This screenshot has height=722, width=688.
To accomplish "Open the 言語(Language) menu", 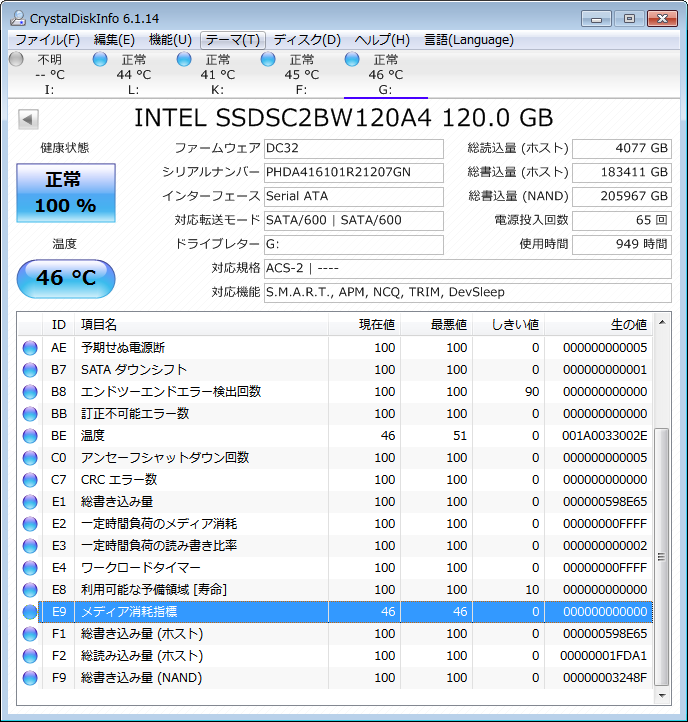I will (x=468, y=40).
